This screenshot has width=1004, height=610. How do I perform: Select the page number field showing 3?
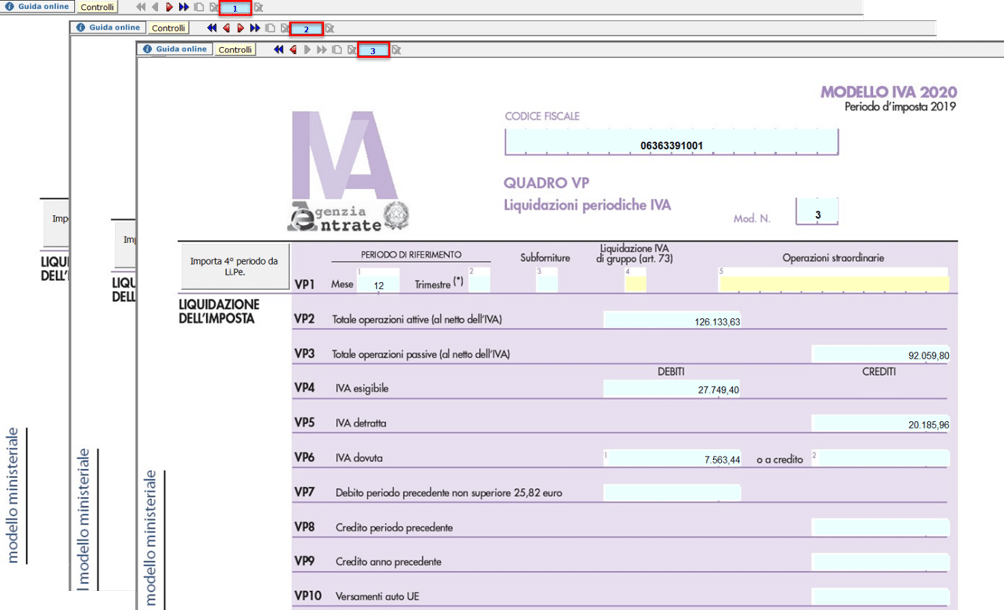373,50
